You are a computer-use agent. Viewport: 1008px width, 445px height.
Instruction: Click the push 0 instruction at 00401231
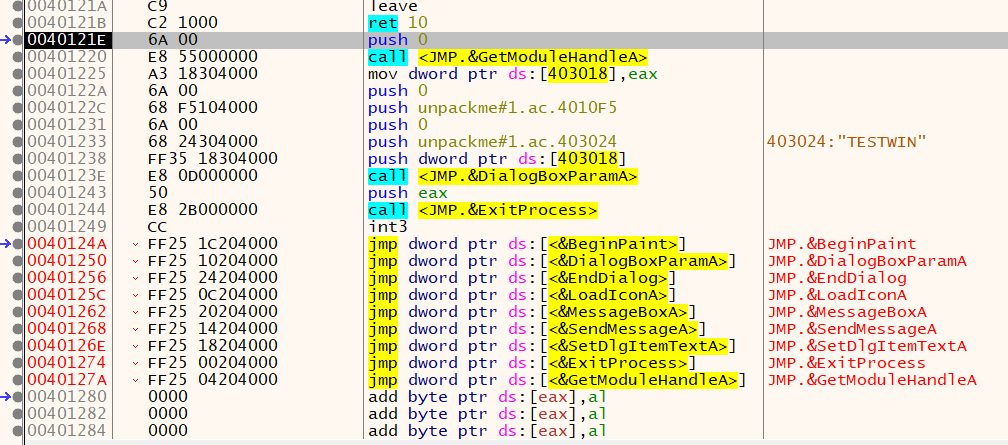[398, 125]
